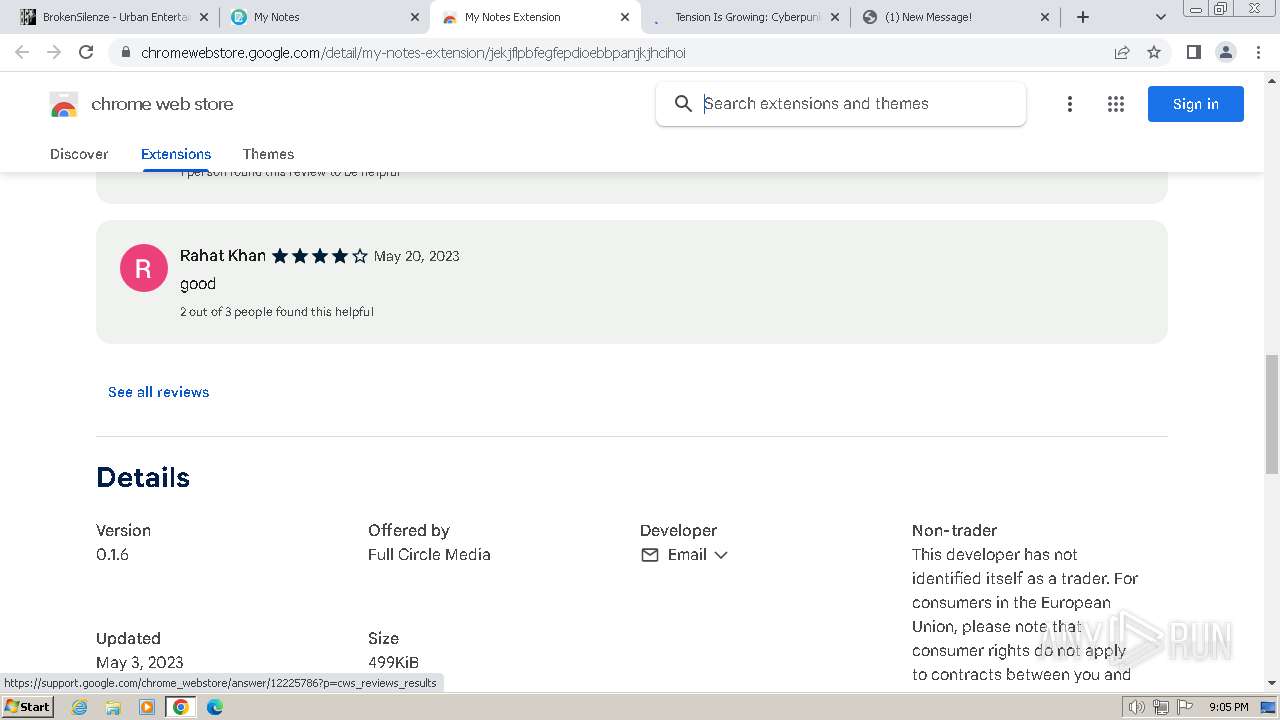The width and height of the screenshot is (1280, 720).
Task: Click the search magnifier icon
Action: coord(683,104)
